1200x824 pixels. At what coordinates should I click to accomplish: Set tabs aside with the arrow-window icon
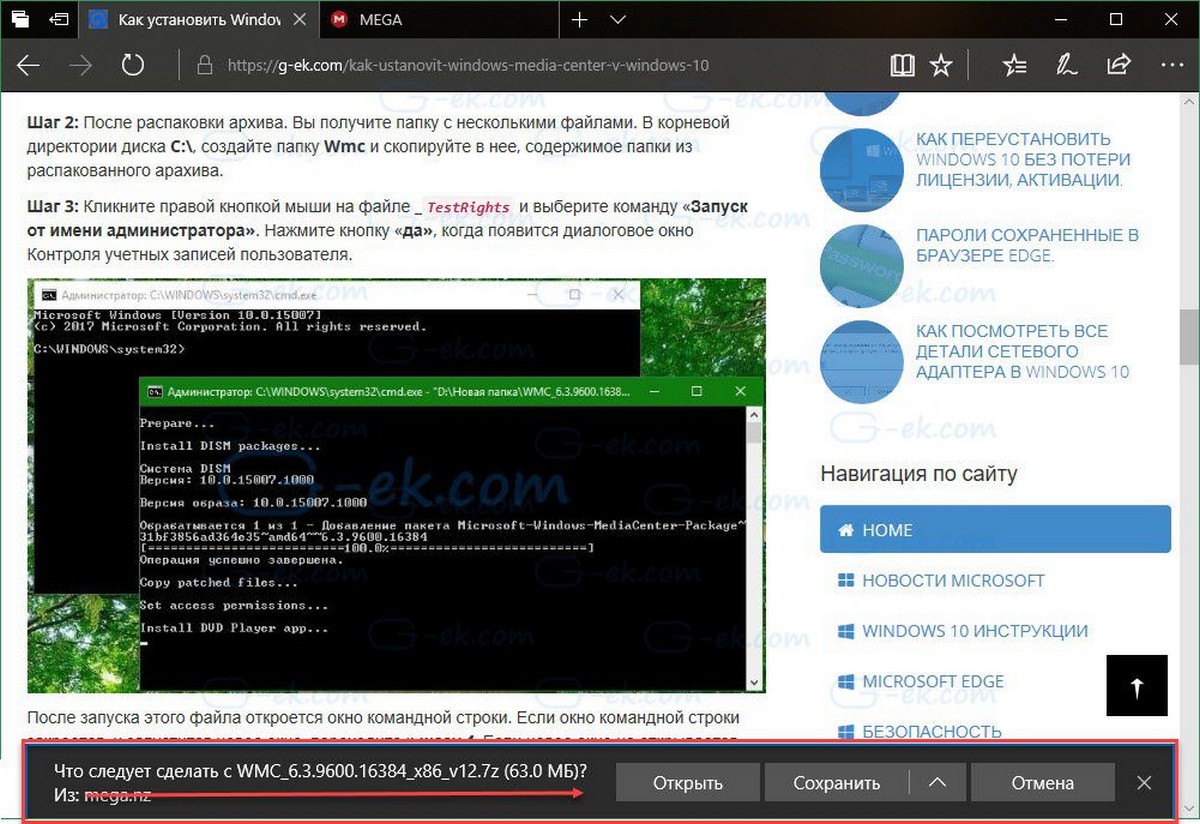[60, 20]
